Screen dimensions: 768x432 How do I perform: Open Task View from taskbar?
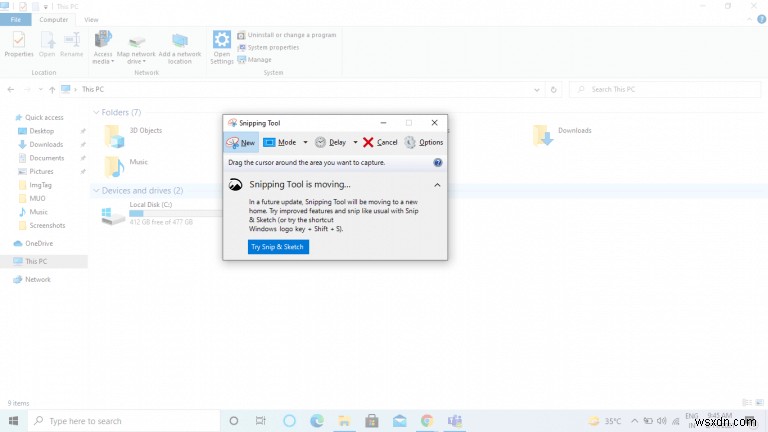point(261,421)
